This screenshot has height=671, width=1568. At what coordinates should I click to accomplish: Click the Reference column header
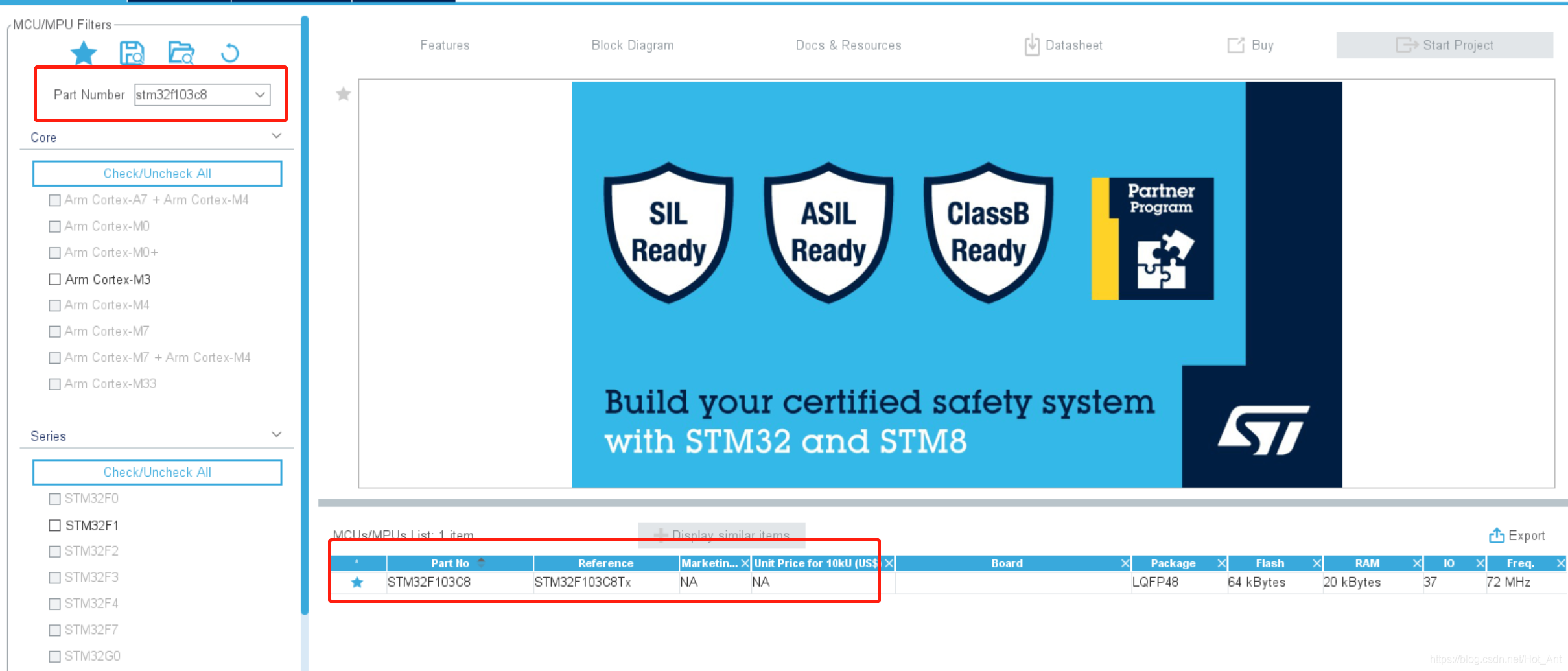[606, 563]
